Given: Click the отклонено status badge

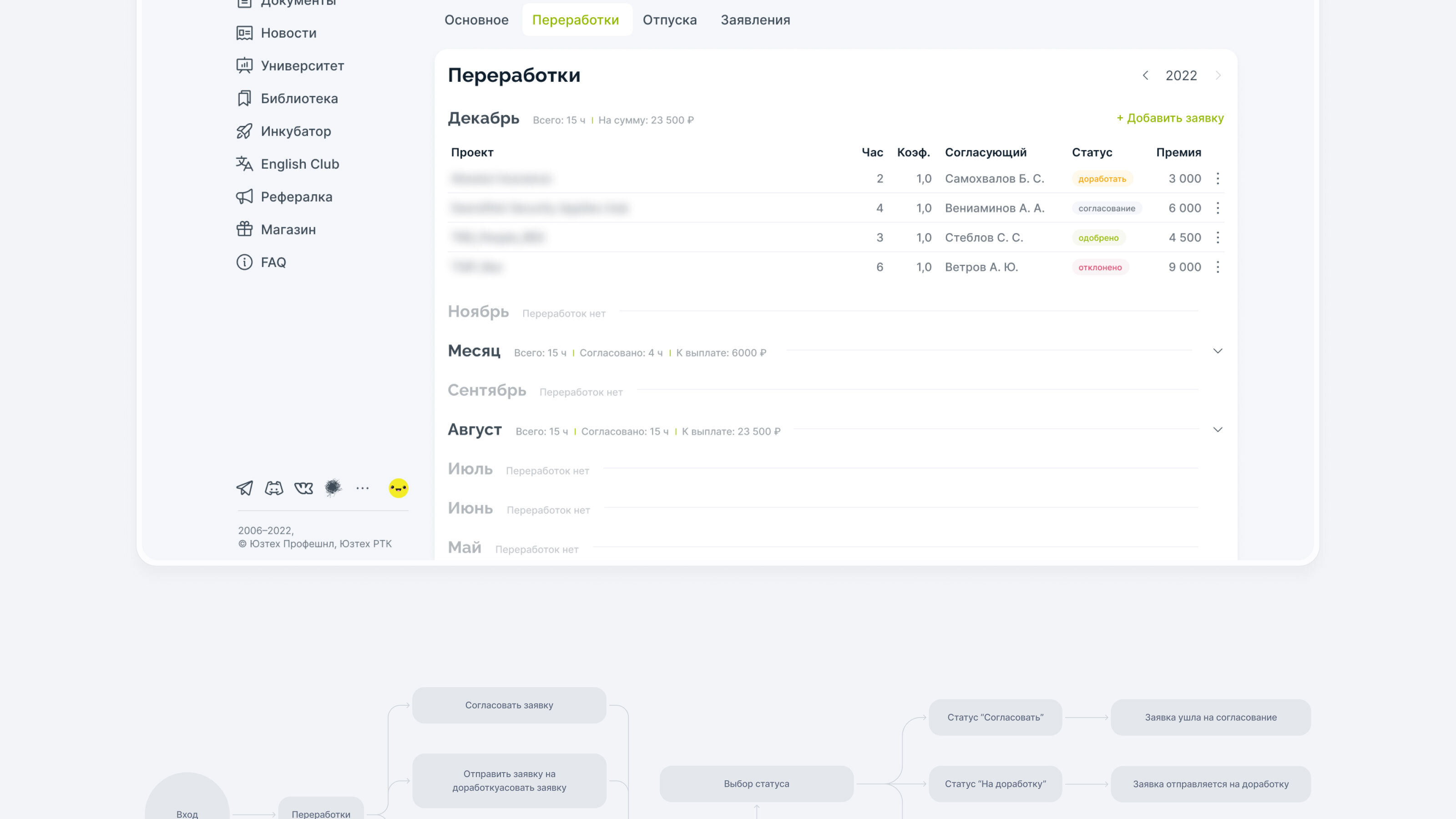Looking at the screenshot, I should click(1099, 268).
